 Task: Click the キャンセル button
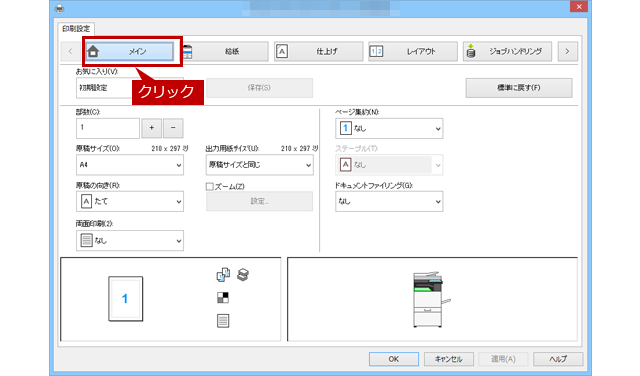449,359
